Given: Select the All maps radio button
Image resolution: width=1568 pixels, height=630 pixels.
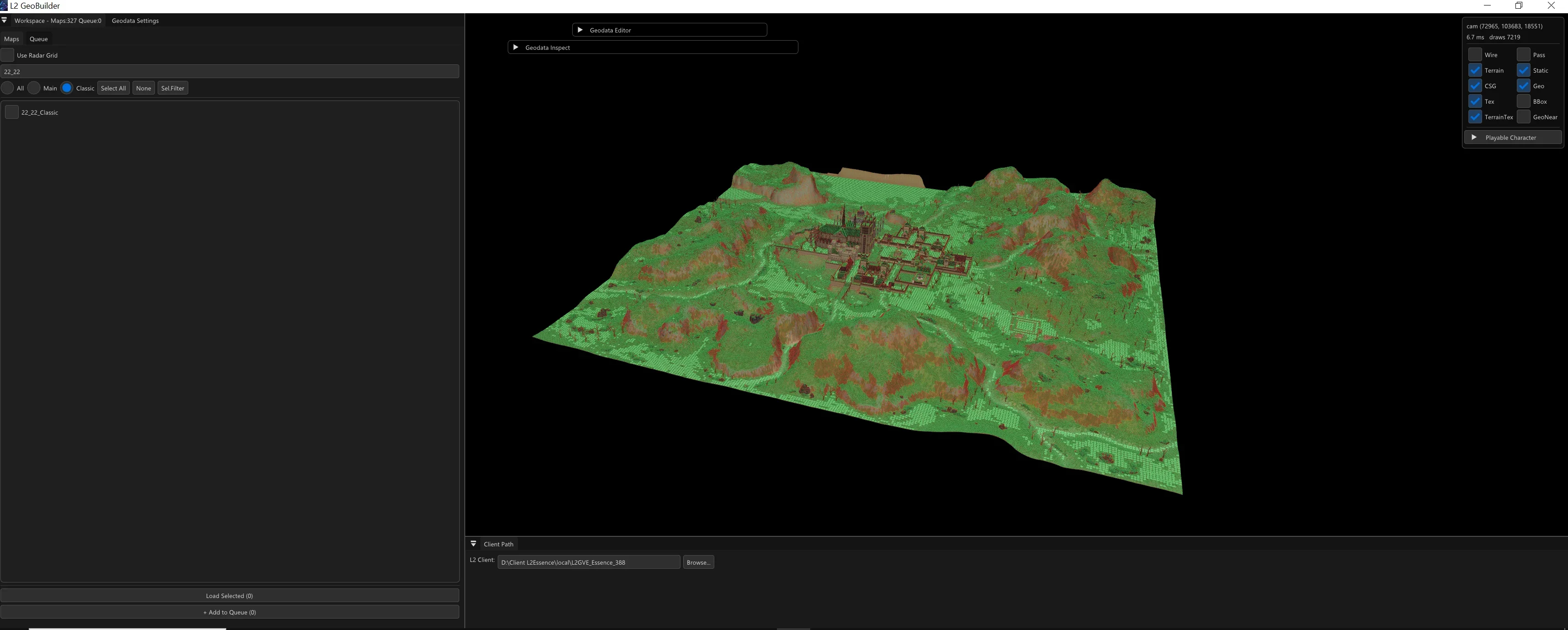Looking at the screenshot, I should 7,88.
